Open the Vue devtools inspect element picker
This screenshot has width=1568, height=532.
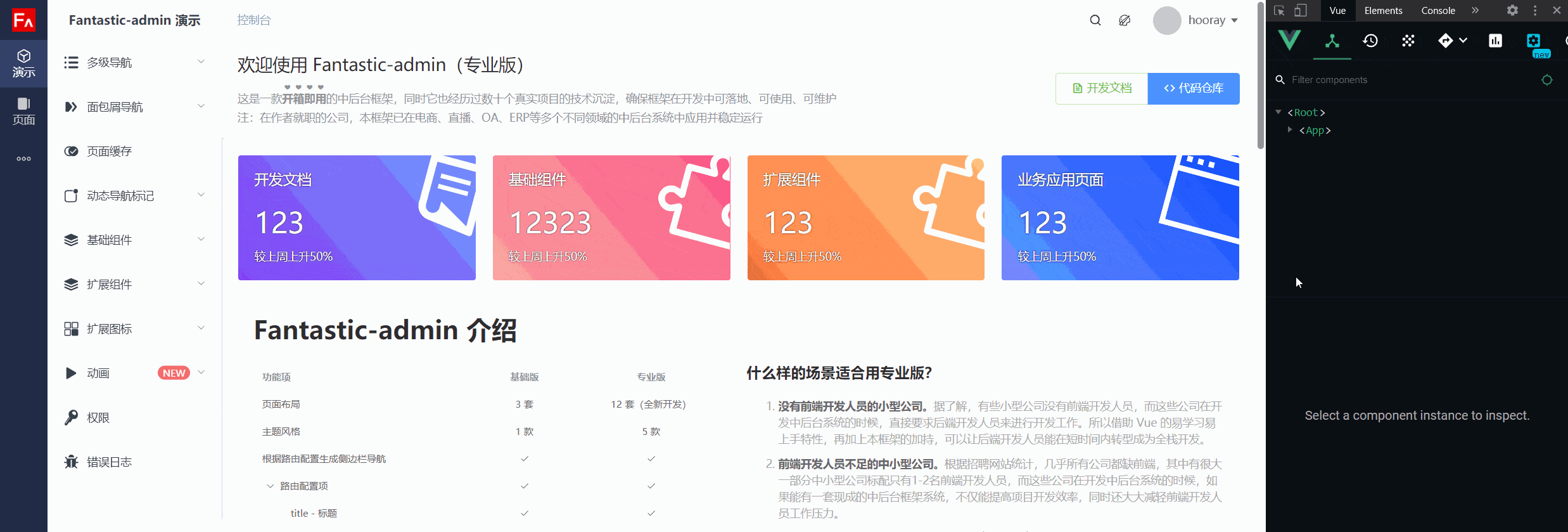1279,10
